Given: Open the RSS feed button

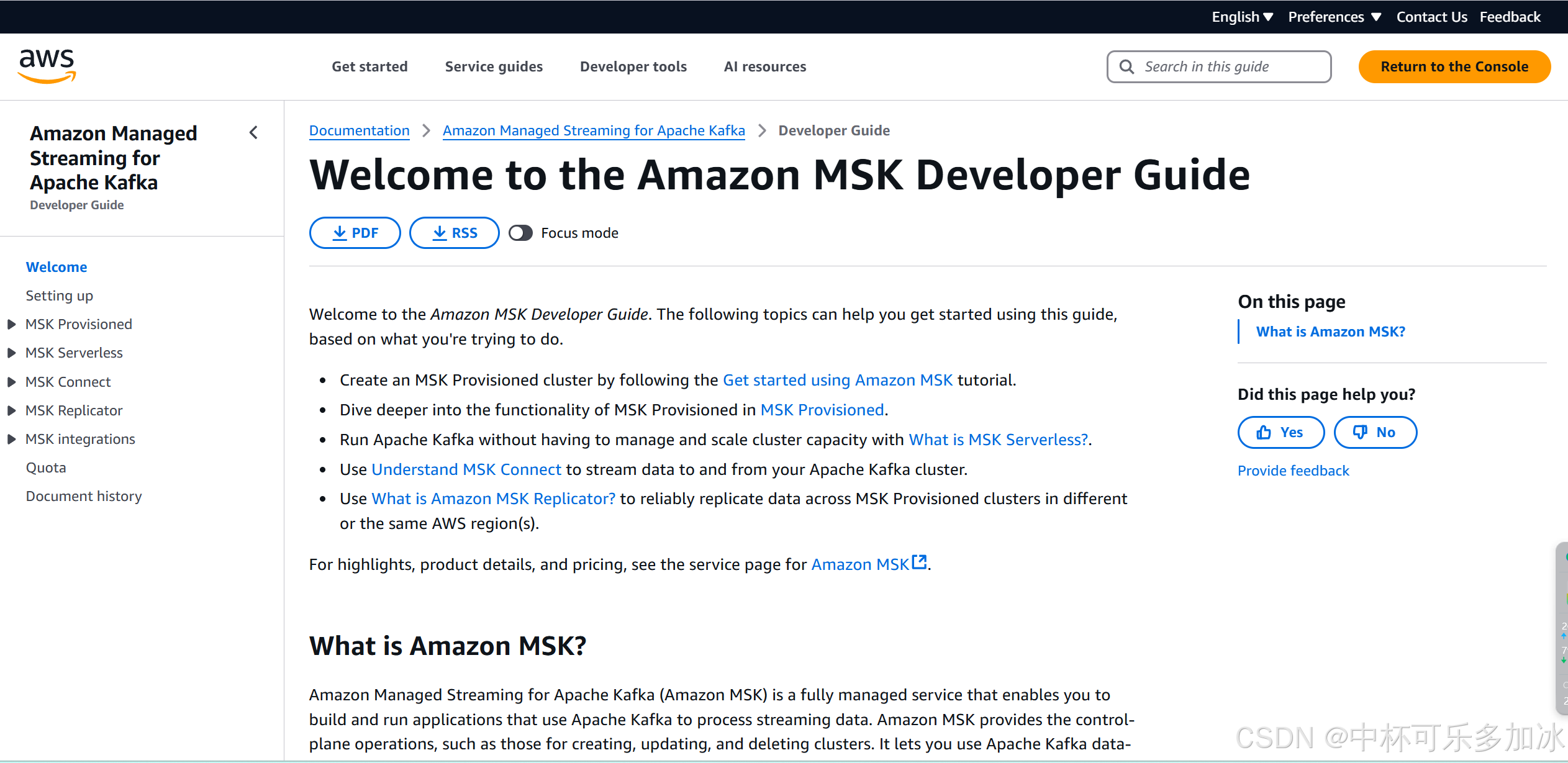Looking at the screenshot, I should click(454, 233).
